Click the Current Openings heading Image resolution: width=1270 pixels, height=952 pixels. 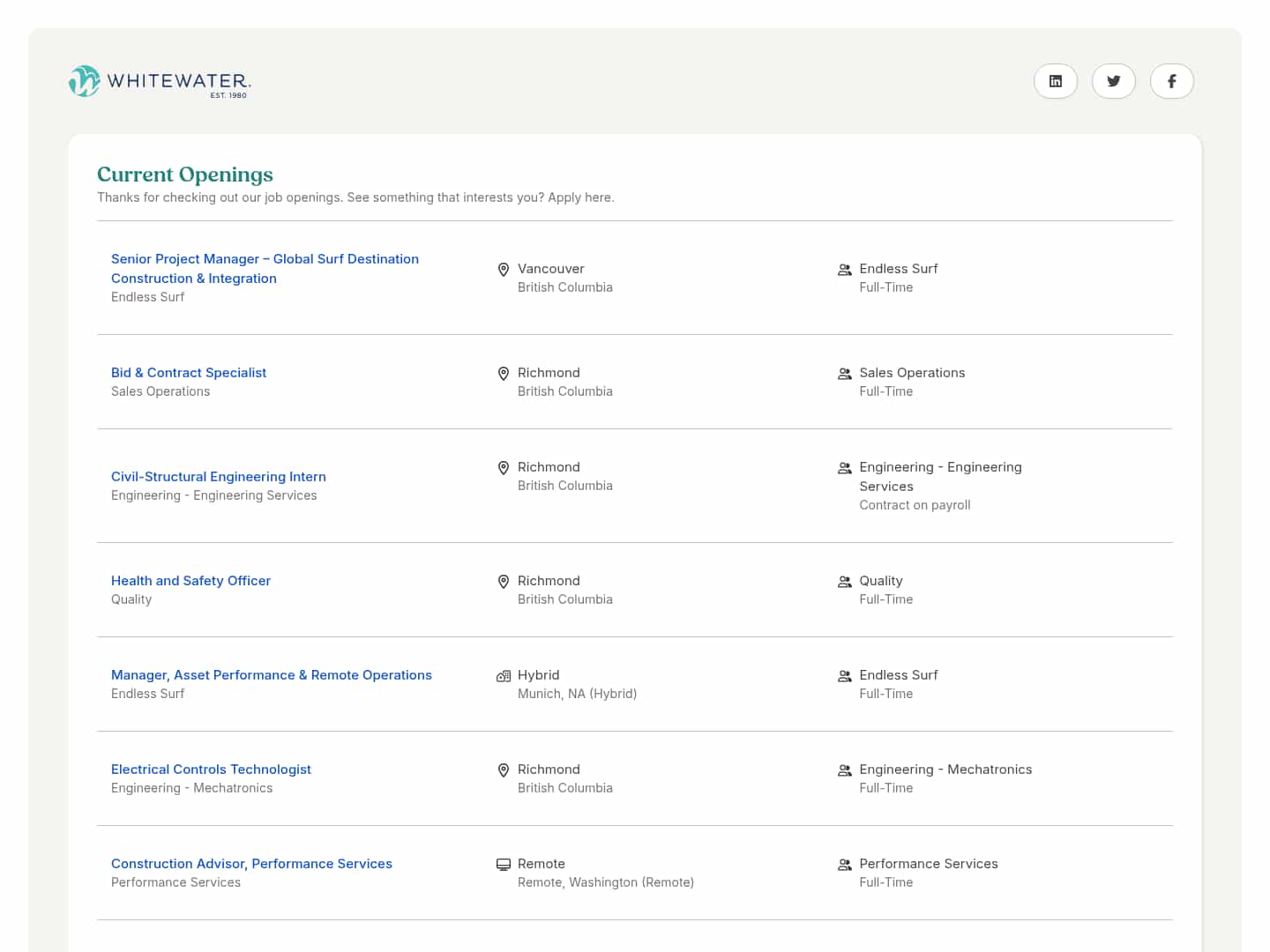point(185,175)
